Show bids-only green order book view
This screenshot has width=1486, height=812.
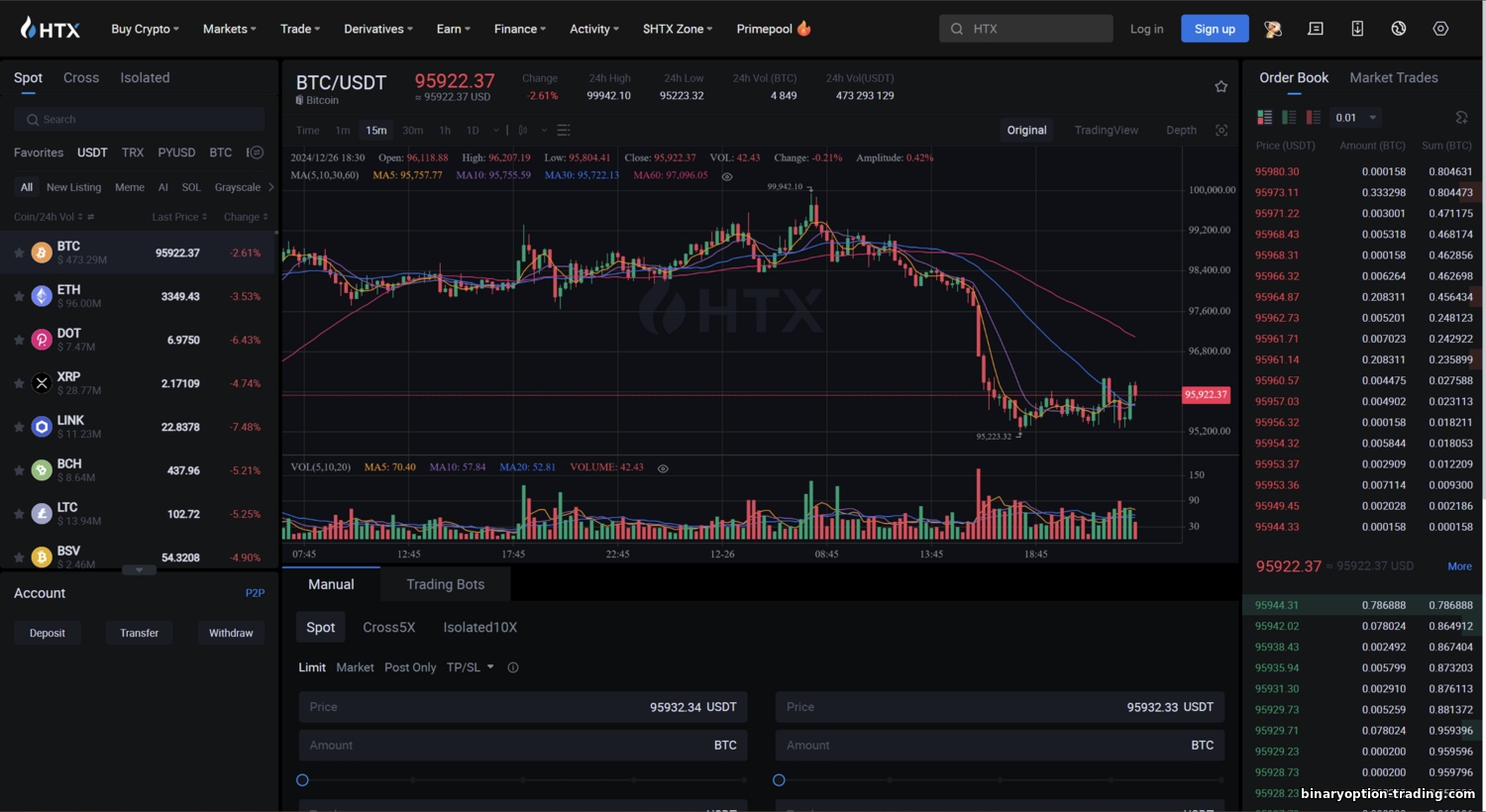(1289, 117)
